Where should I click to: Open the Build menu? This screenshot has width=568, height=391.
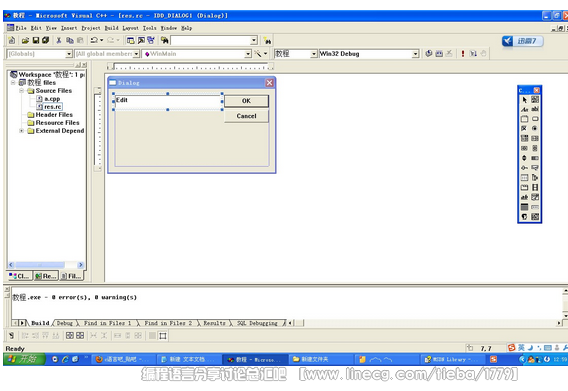point(112,28)
